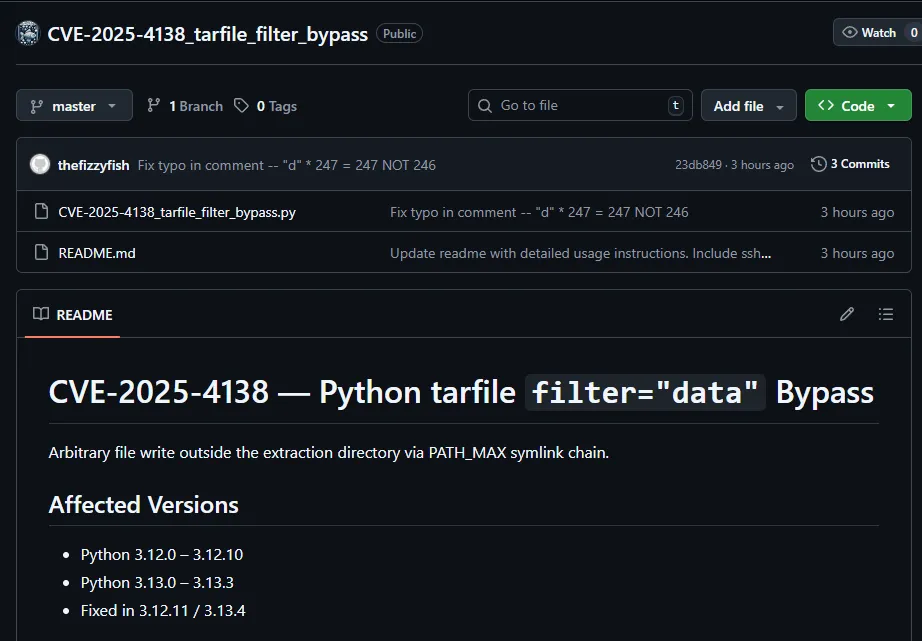Click the file icon beside README.md
Viewport: 922px width, 641px height.
click(41, 253)
